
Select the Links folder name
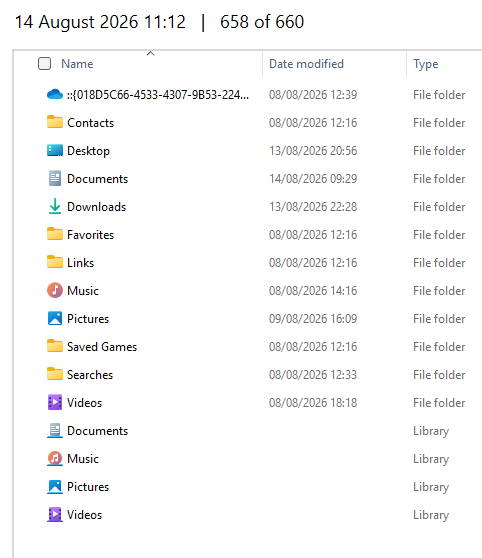click(x=80, y=263)
